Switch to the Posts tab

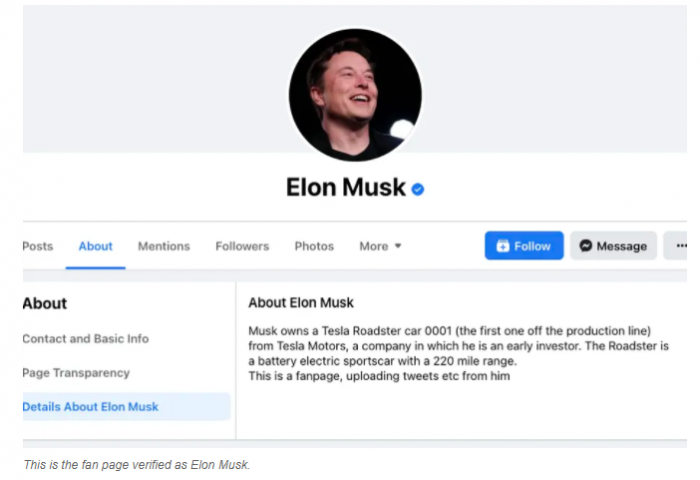click(x=37, y=246)
